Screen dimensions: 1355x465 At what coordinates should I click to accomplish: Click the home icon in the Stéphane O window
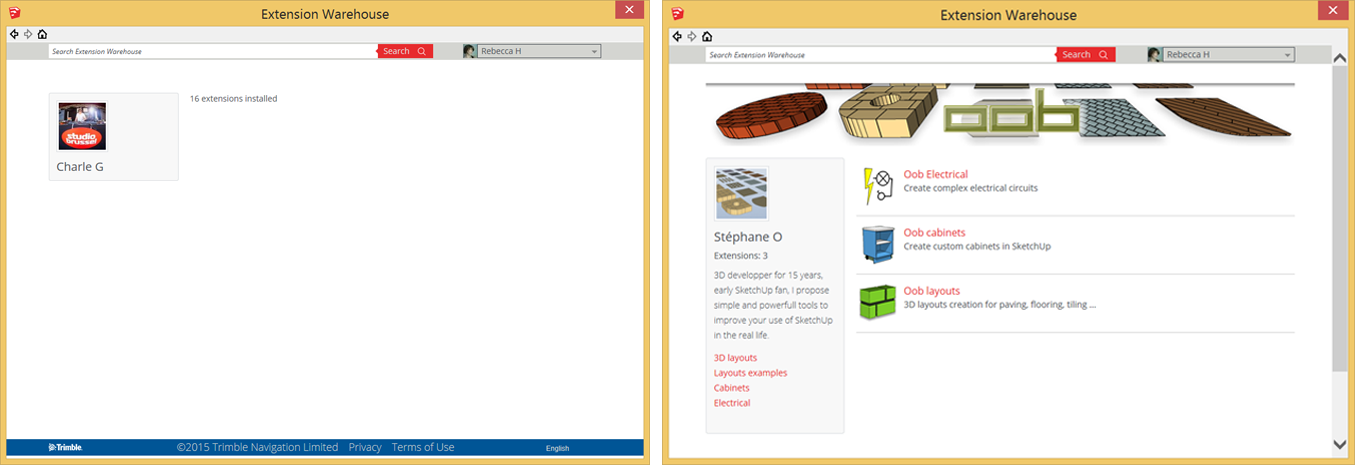(x=707, y=37)
